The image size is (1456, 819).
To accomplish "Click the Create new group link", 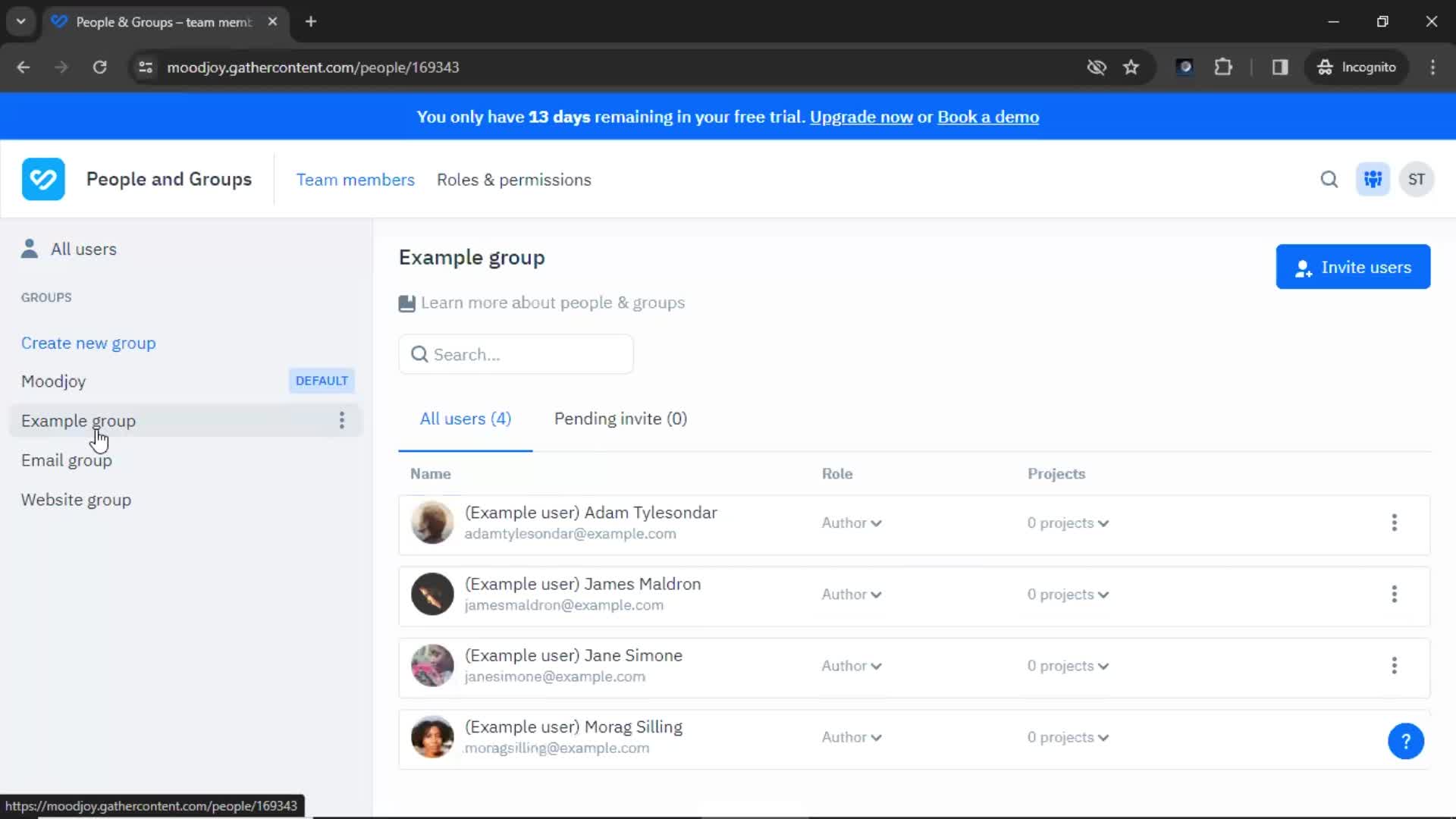I will pyautogui.click(x=89, y=342).
